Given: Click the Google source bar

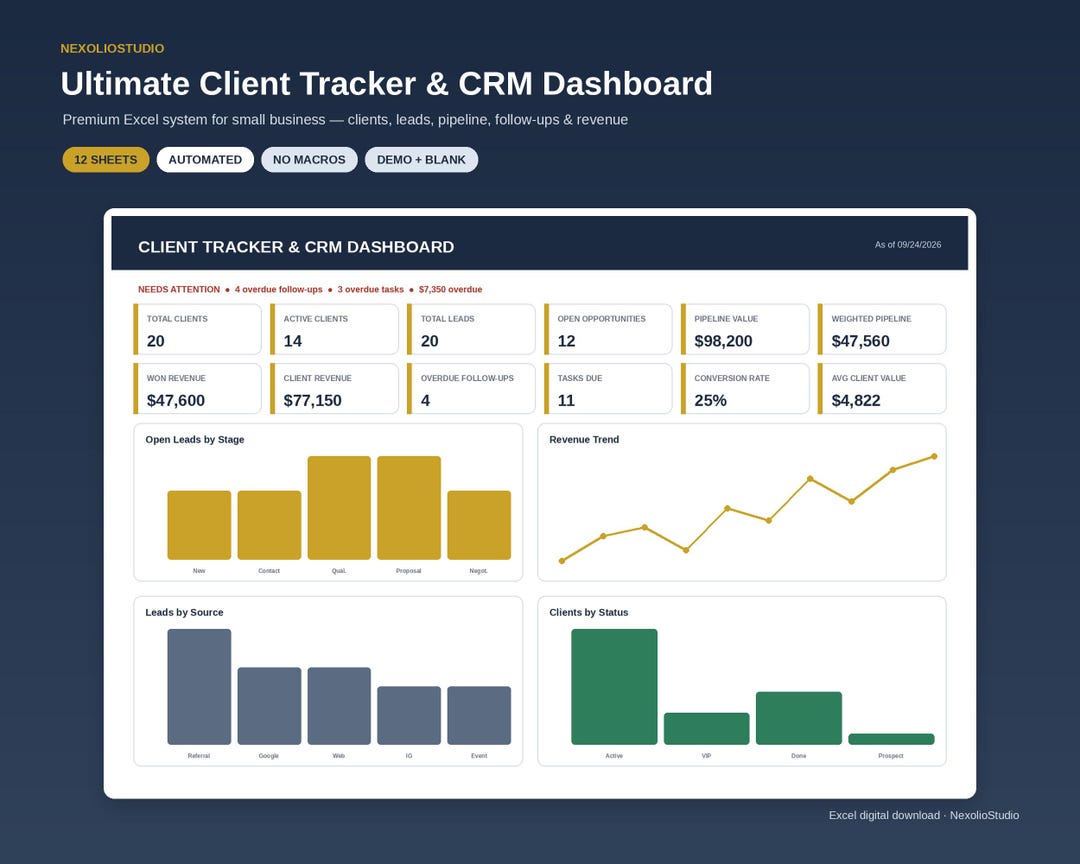Looking at the screenshot, I should point(269,706).
